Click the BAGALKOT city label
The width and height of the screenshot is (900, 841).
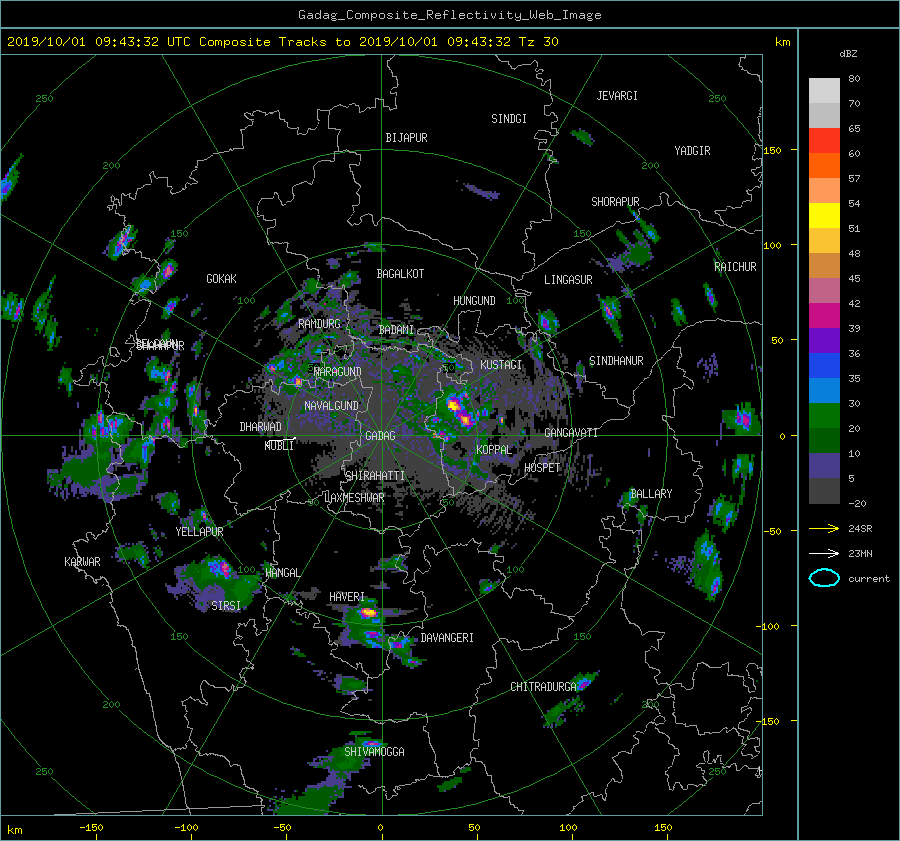click(400, 274)
